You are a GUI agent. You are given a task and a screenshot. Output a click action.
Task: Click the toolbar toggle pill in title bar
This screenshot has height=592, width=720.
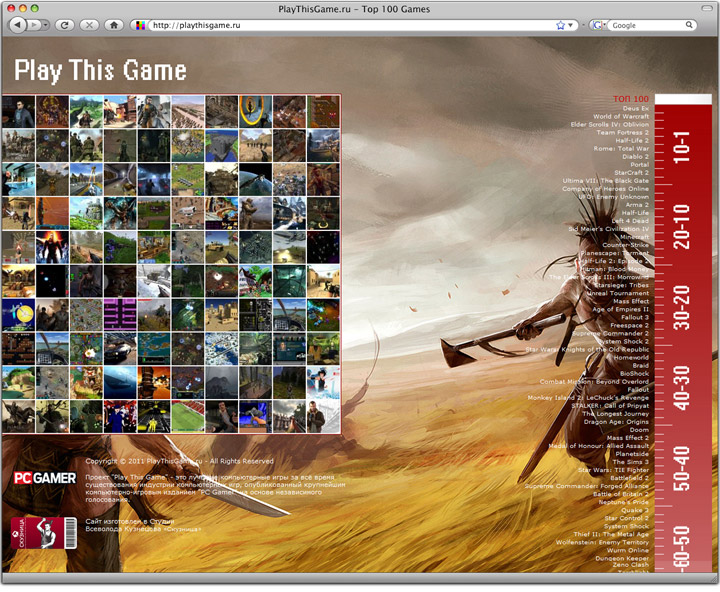click(x=707, y=8)
